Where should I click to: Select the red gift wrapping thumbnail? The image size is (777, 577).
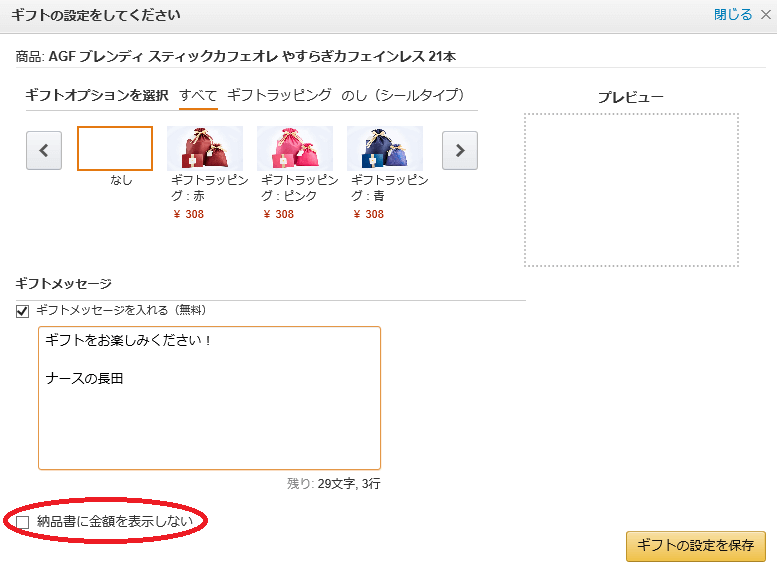[x=204, y=148]
